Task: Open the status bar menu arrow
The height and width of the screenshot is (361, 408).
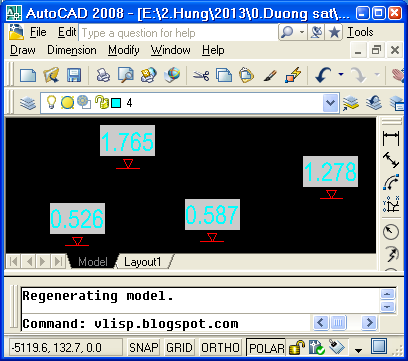Action: click(x=358, y=350)
